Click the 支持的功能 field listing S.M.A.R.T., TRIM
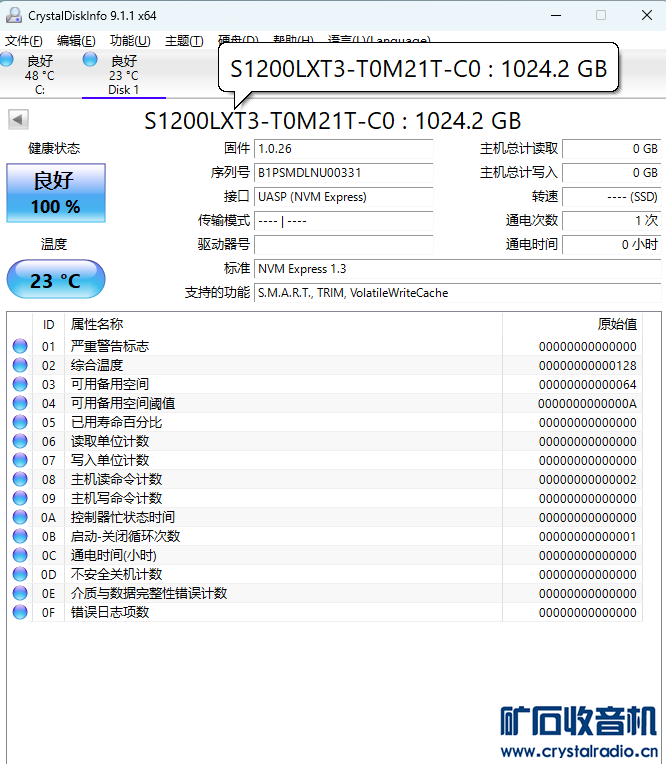The height and width of the screenshot is (764, 666). [457, 293]
